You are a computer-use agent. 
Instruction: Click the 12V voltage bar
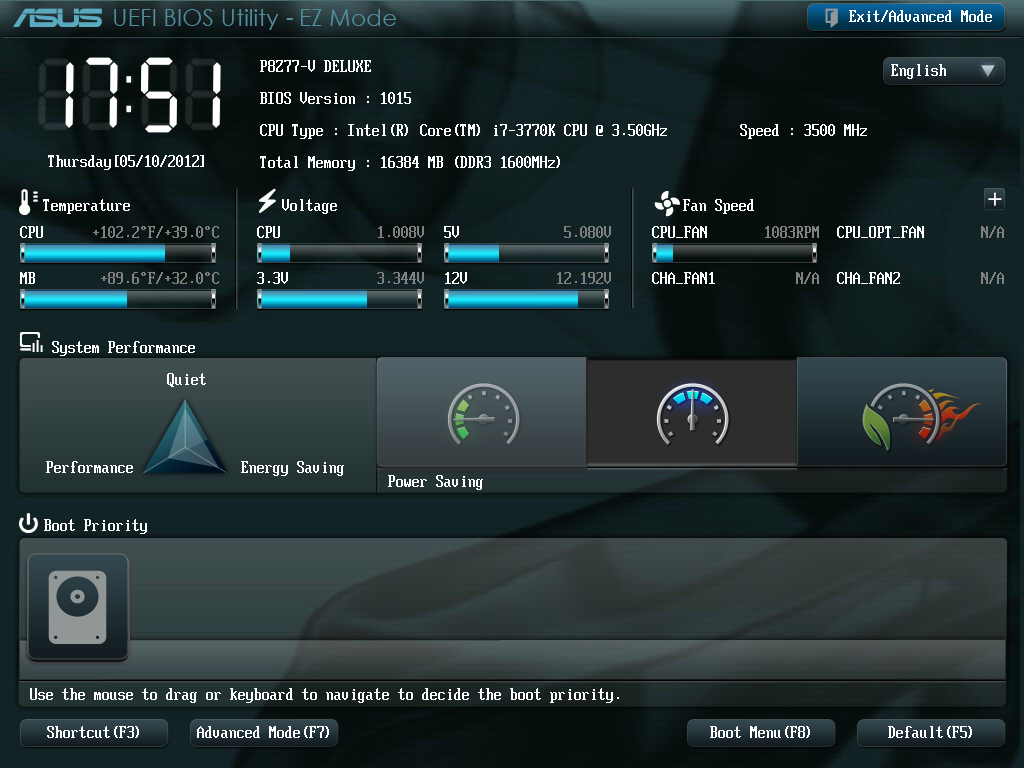(526, 299)
